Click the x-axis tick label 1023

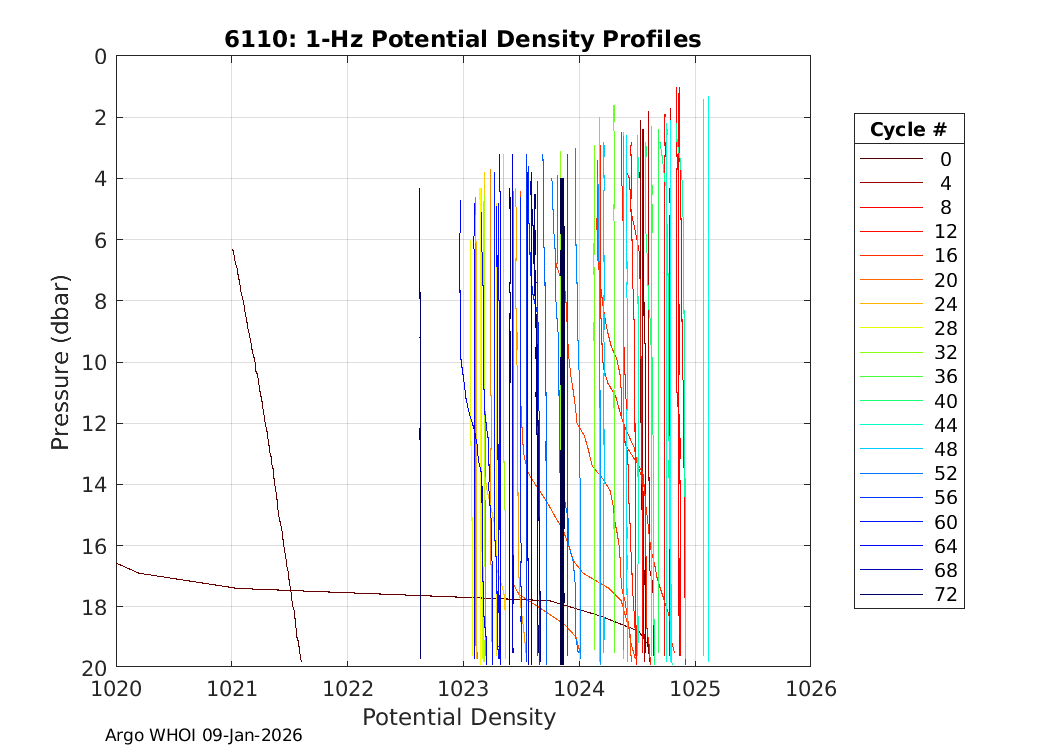click(x=463, y=688)
